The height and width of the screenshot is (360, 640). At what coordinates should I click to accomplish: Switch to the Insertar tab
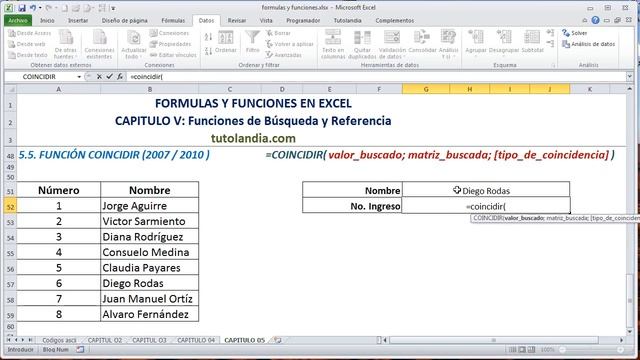[78, 20]
